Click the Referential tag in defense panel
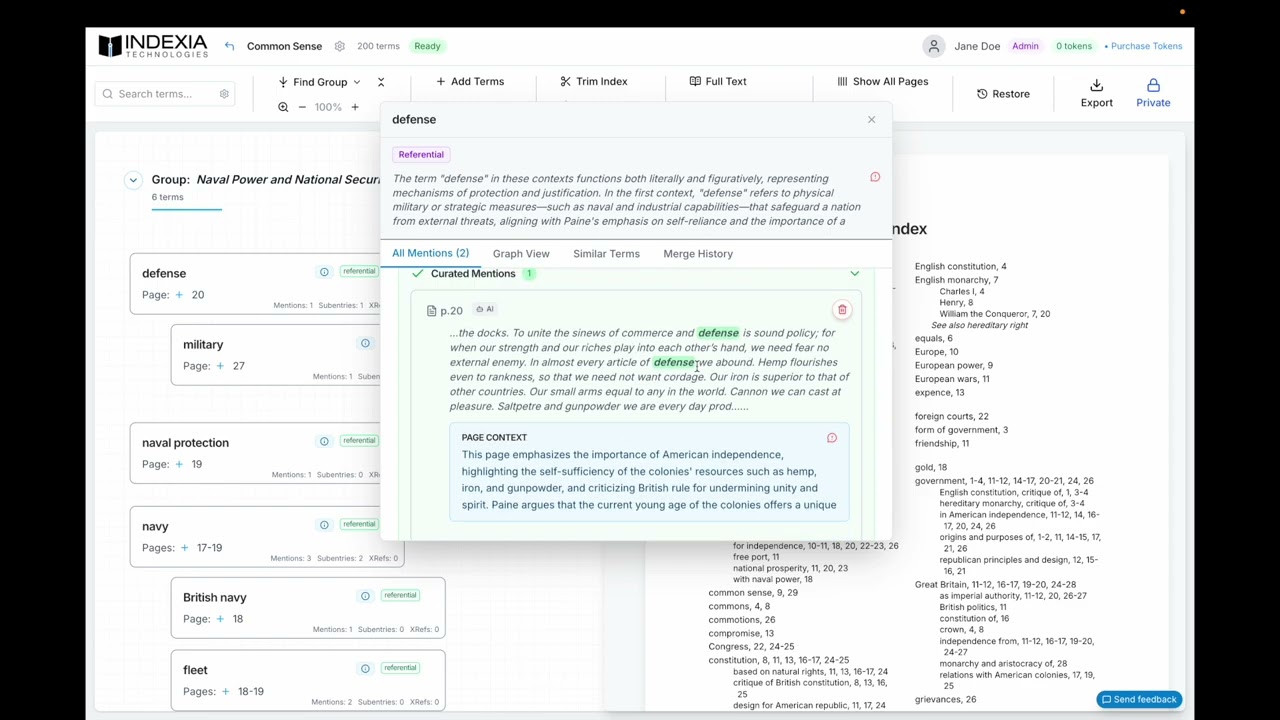 click(x=421, y=155)
